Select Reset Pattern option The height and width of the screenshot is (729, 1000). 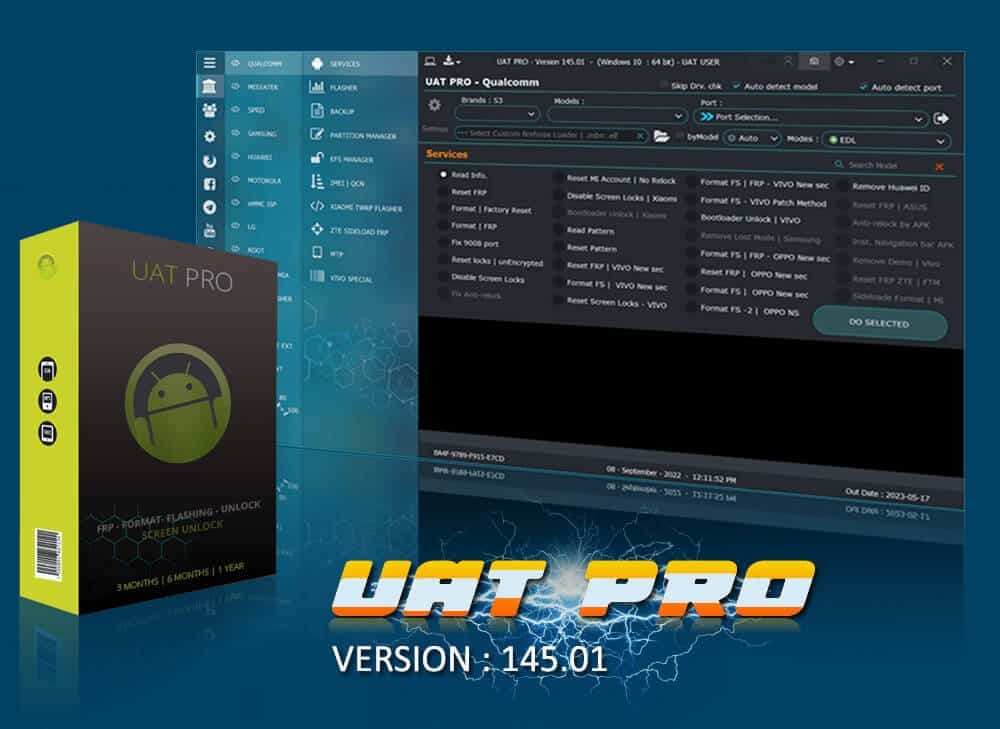point(585,248)
